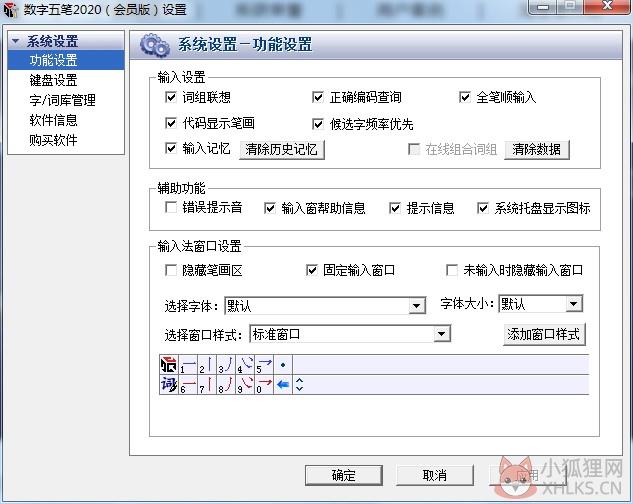This screenshot has height=504, width=633.
Task: Click 添加窗口样式 button
Action: point(544,334)
